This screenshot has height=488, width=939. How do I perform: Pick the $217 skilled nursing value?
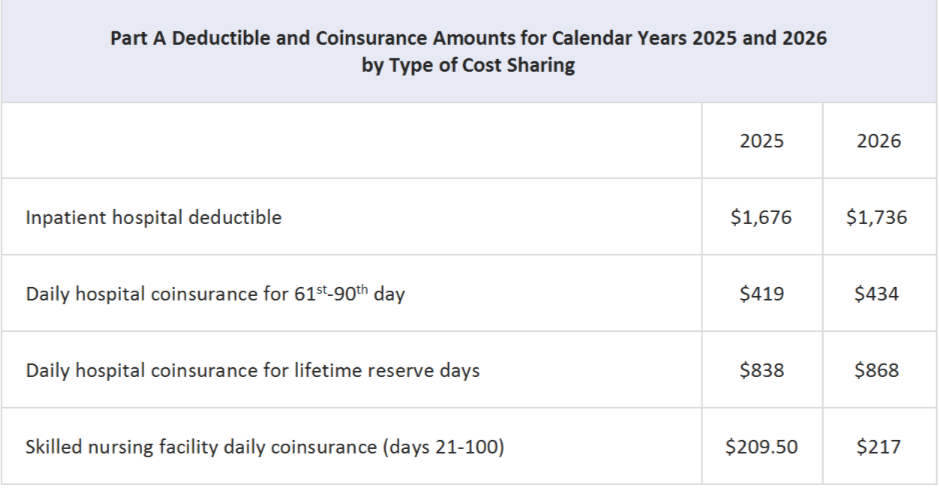pyautogui.click(x=879, y=447)
